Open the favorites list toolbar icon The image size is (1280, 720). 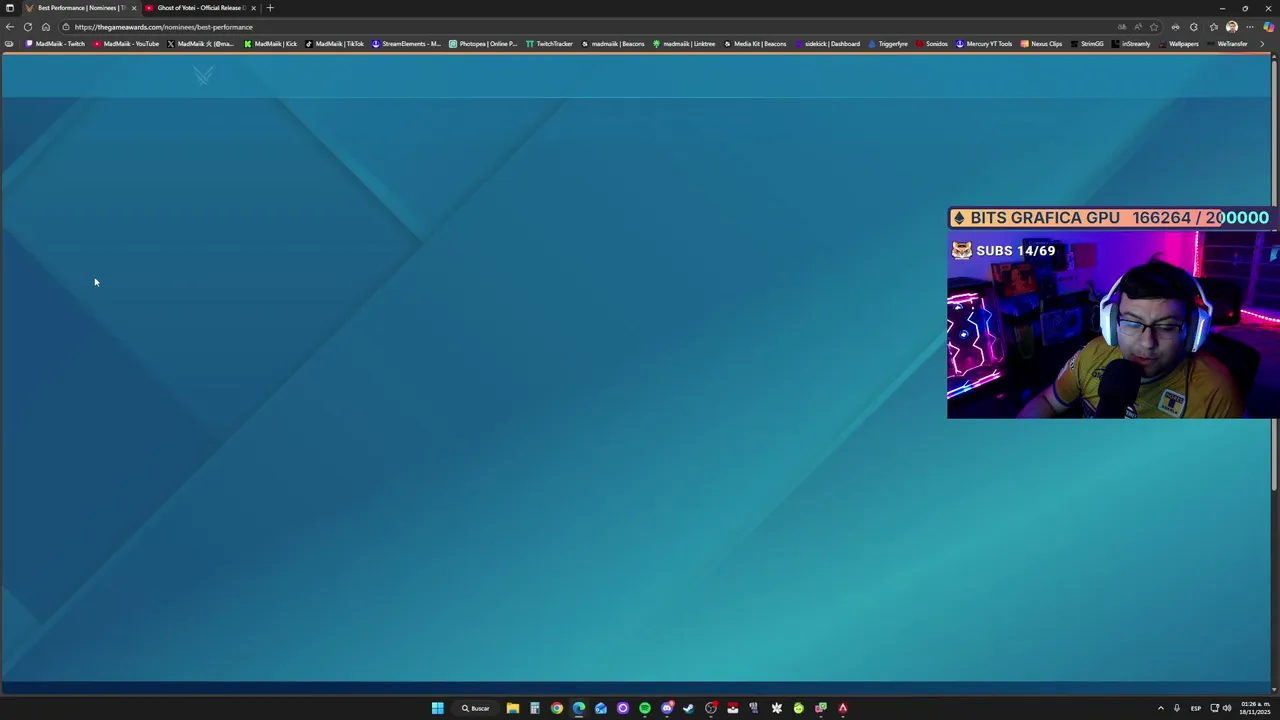pyautogui.click(x=1213, y=27)
